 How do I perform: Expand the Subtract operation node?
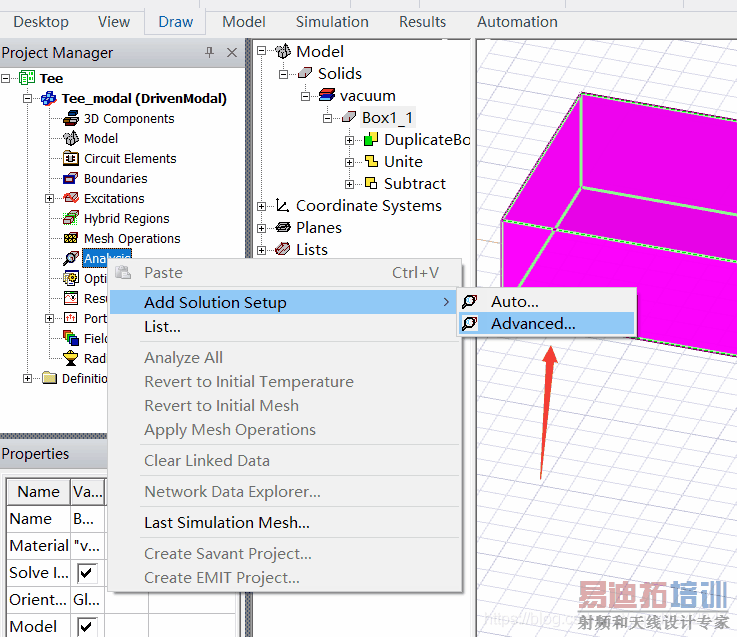tap(349, 184)
